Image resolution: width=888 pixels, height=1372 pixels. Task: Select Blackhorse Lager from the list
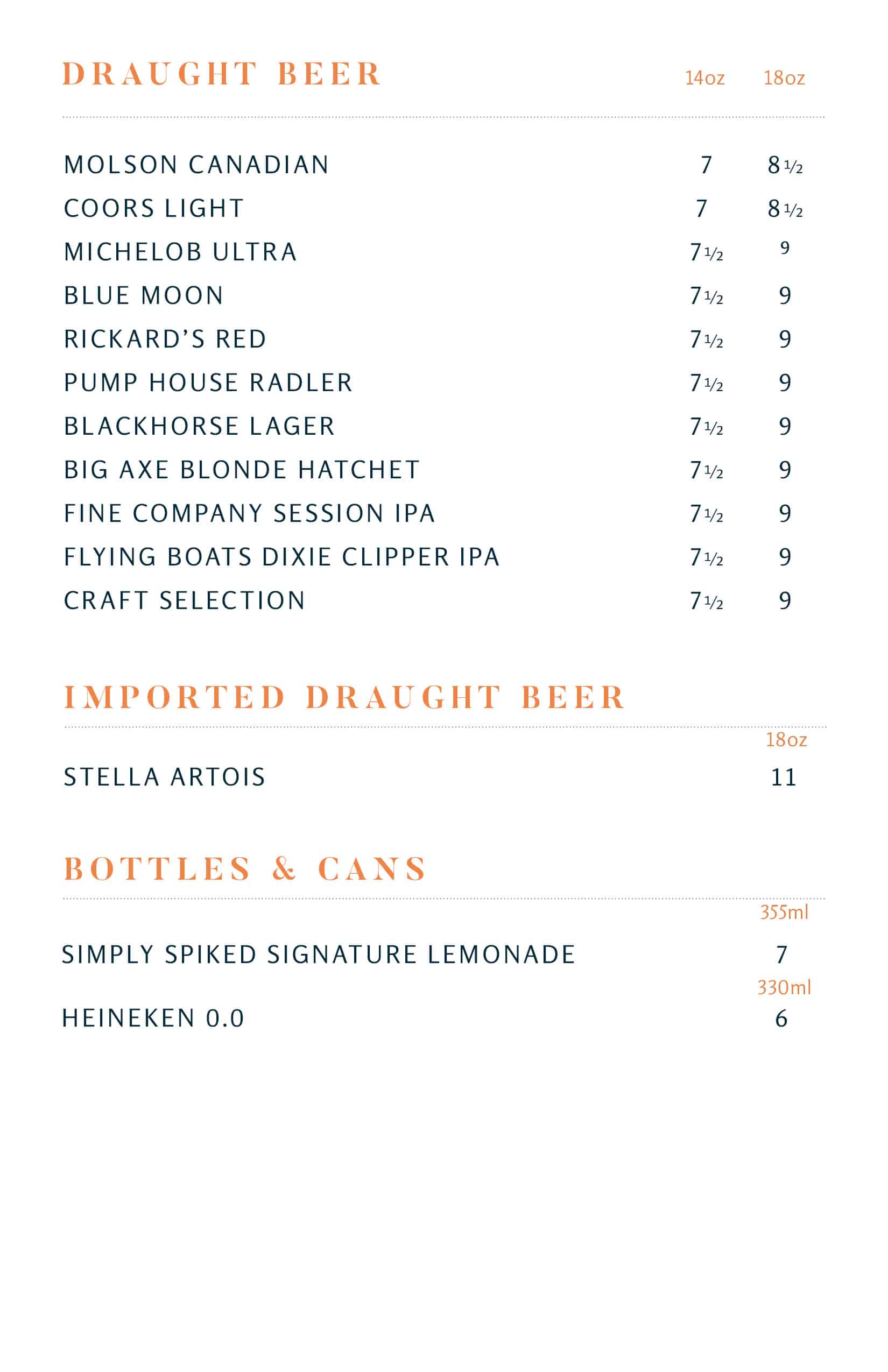click(x=199, y=426)
